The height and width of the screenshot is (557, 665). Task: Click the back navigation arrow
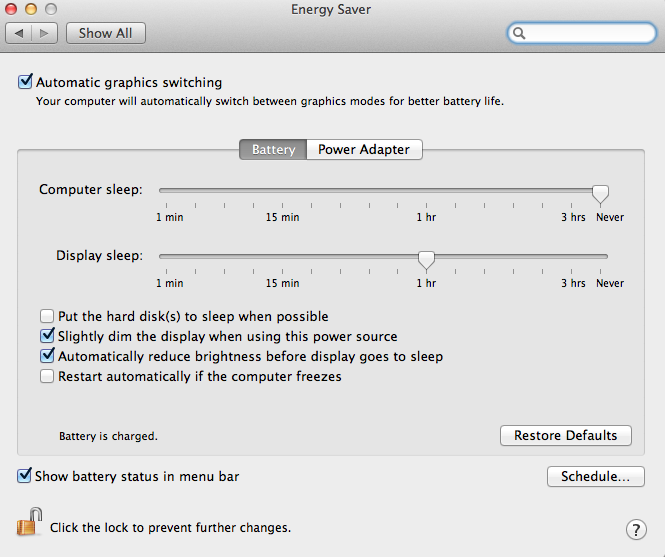pos(19,33)
